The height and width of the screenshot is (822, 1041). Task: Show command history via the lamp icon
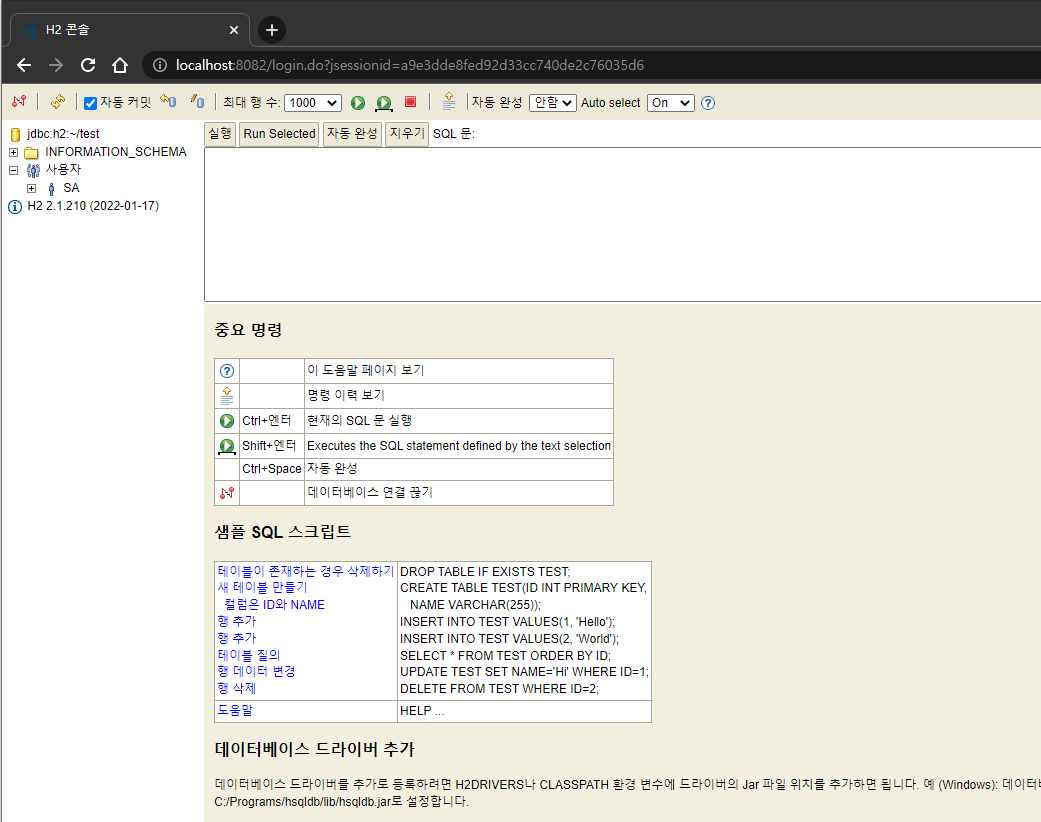click(x=448, y=102)
